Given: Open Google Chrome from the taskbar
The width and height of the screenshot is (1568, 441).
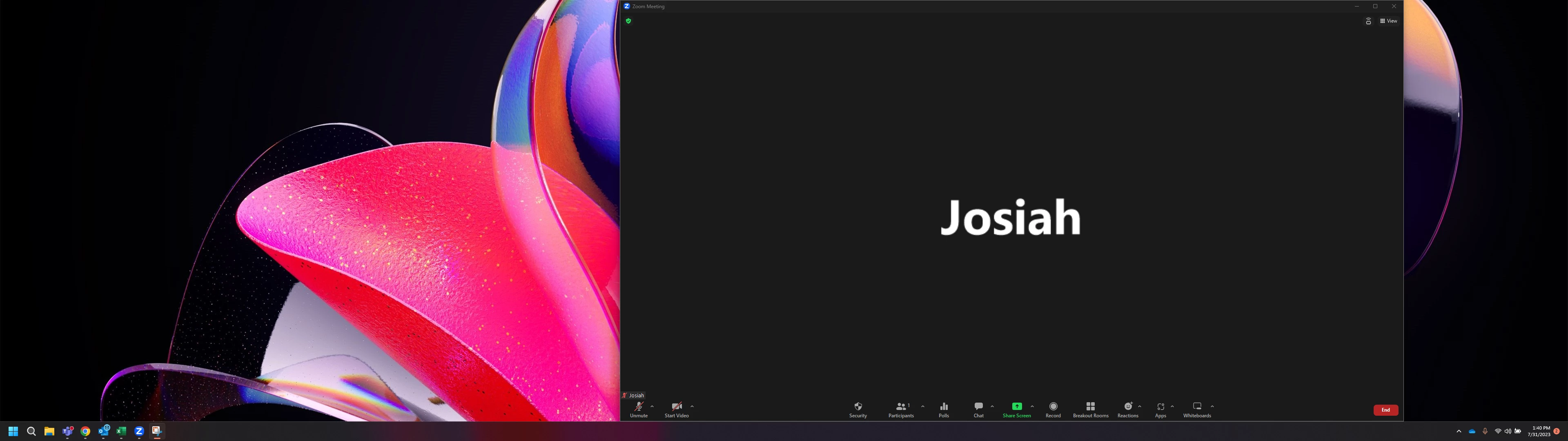Looking at the screenshot, I should [x=85, y=431].
